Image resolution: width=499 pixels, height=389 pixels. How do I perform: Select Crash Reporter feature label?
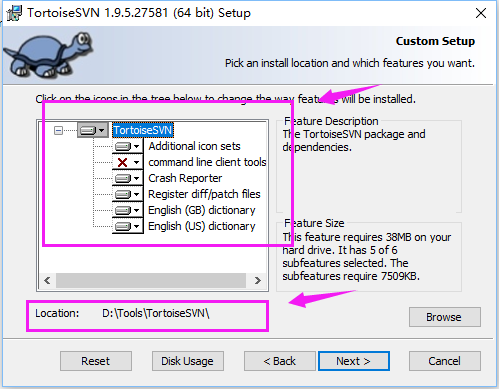[x=185, y=178]
